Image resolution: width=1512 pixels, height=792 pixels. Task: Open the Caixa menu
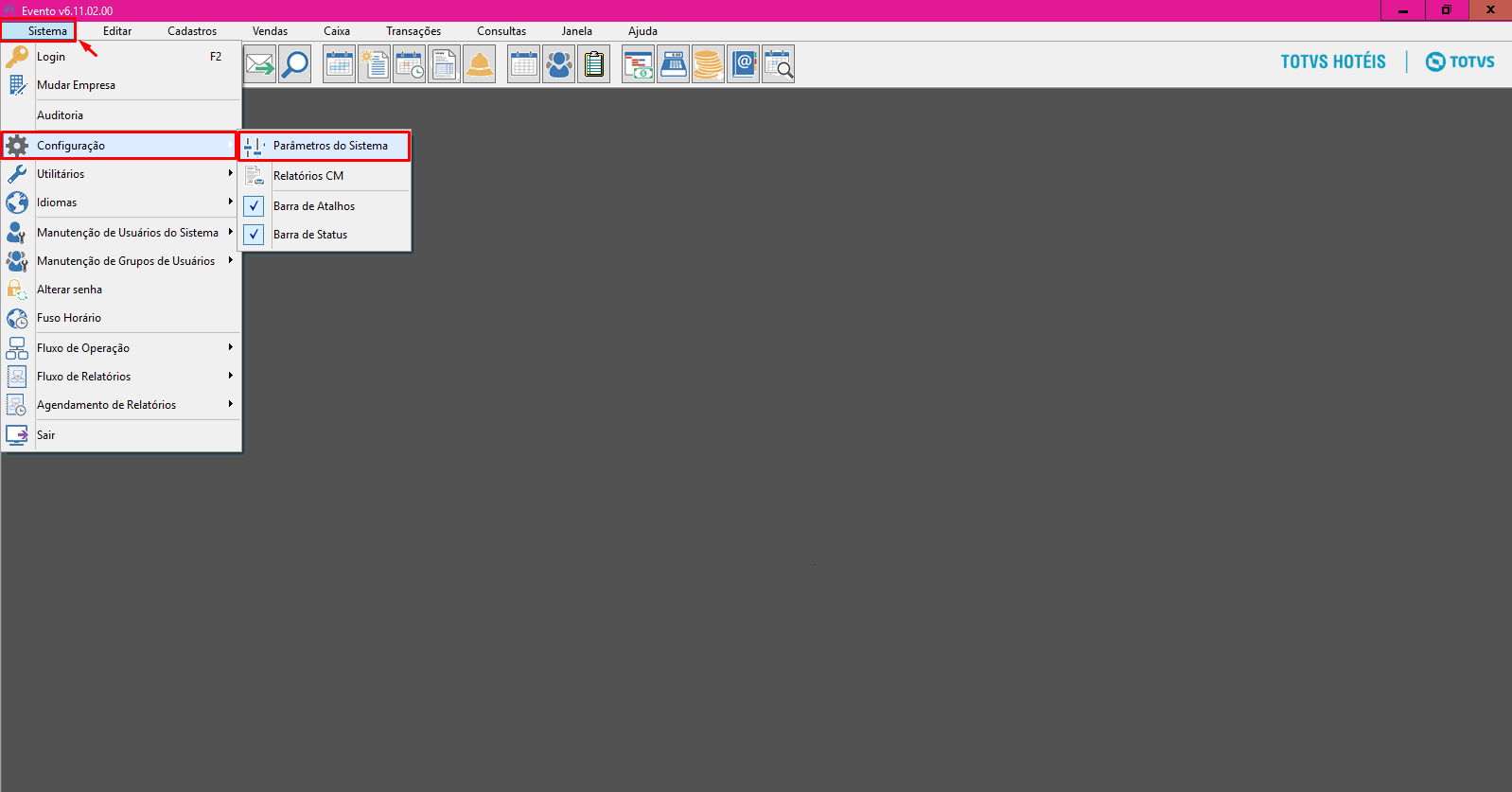[x=337, y=31]
